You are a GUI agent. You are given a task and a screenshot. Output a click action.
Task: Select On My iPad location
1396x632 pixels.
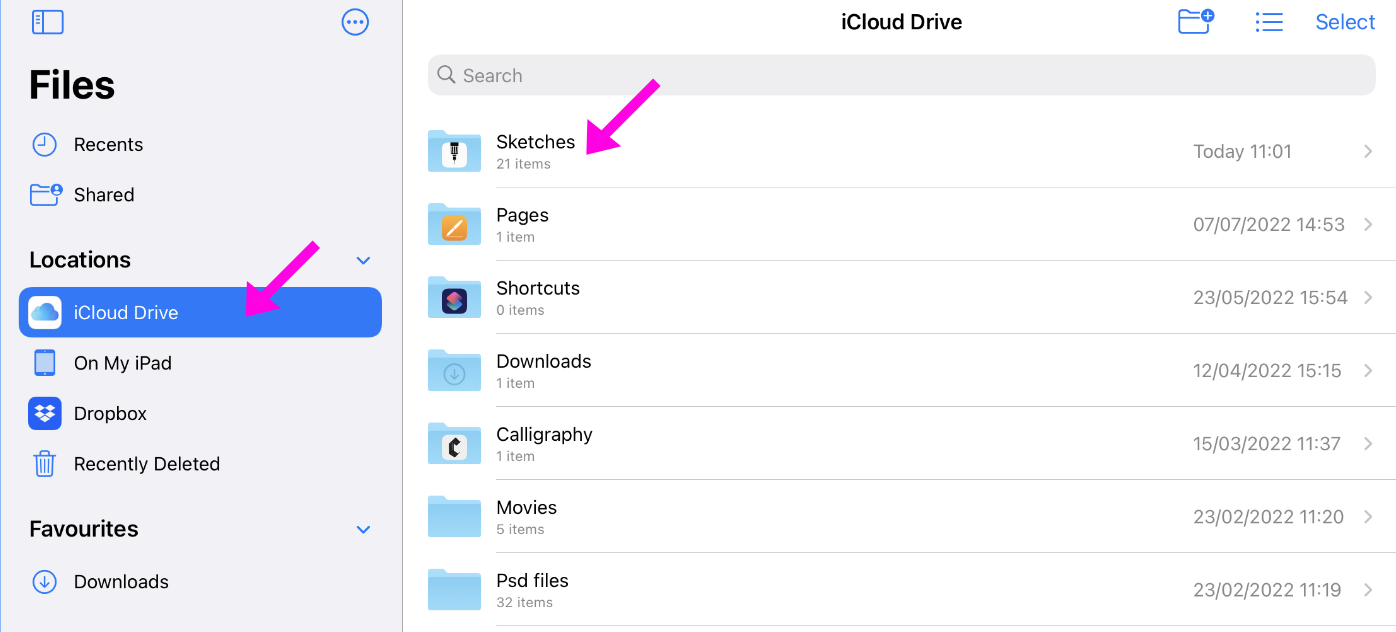pyautogui.click(x=200, y=363)
